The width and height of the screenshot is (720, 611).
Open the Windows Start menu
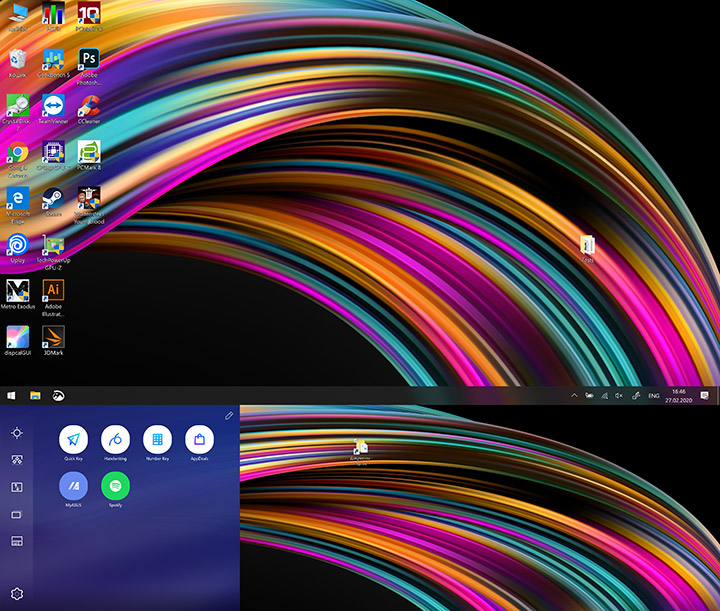(11, 396)
